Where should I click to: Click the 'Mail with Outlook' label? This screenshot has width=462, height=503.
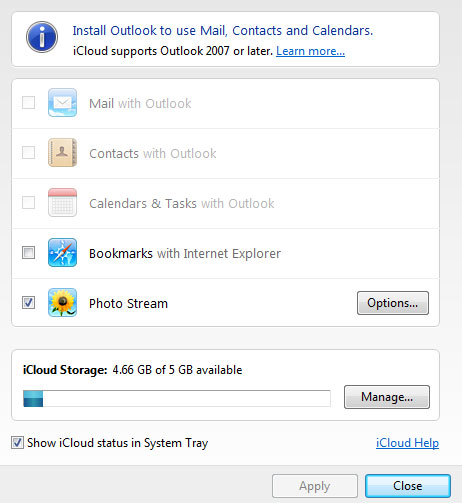coord(140,103)
